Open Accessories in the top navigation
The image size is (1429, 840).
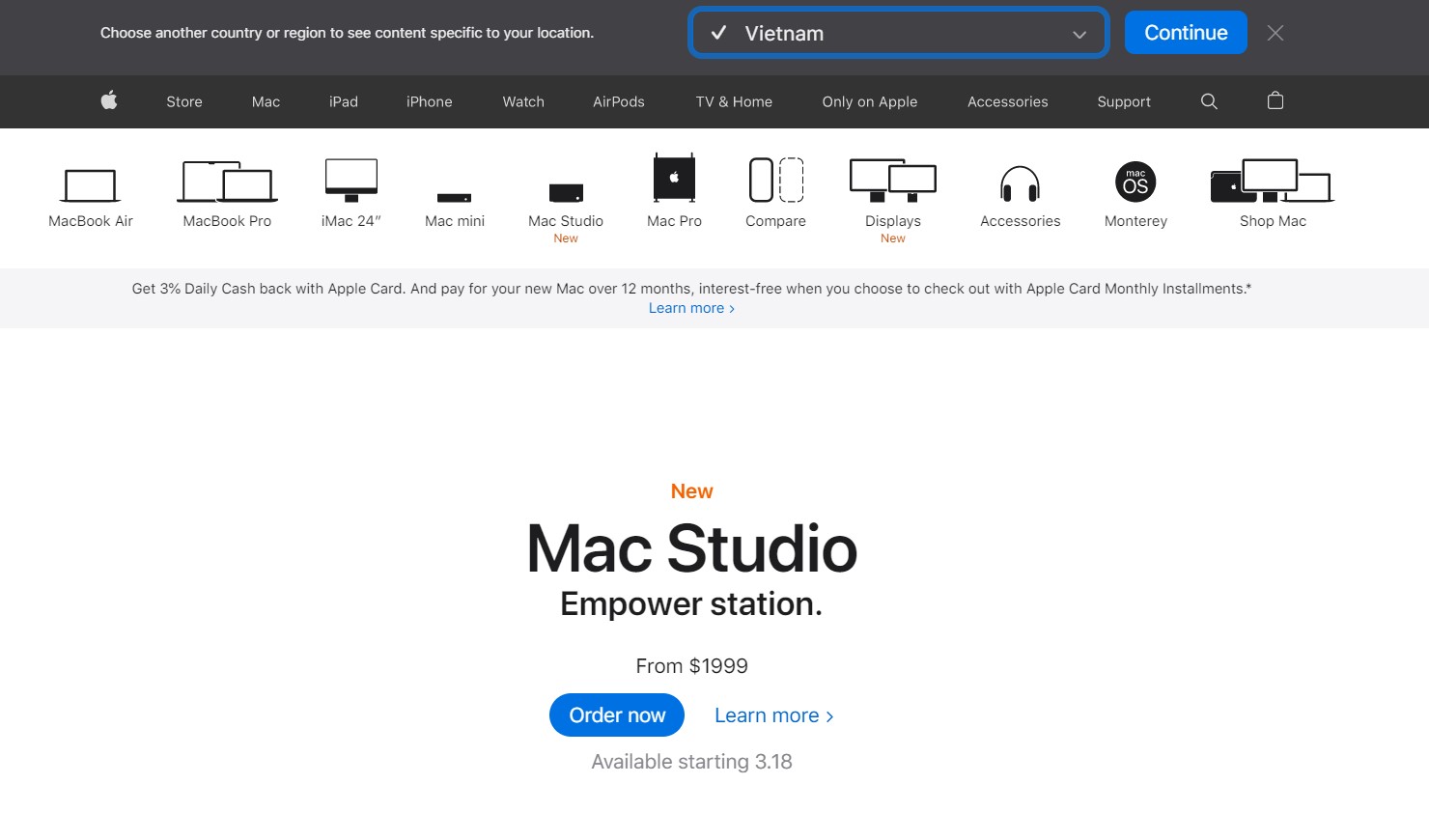coord(1008,101)
